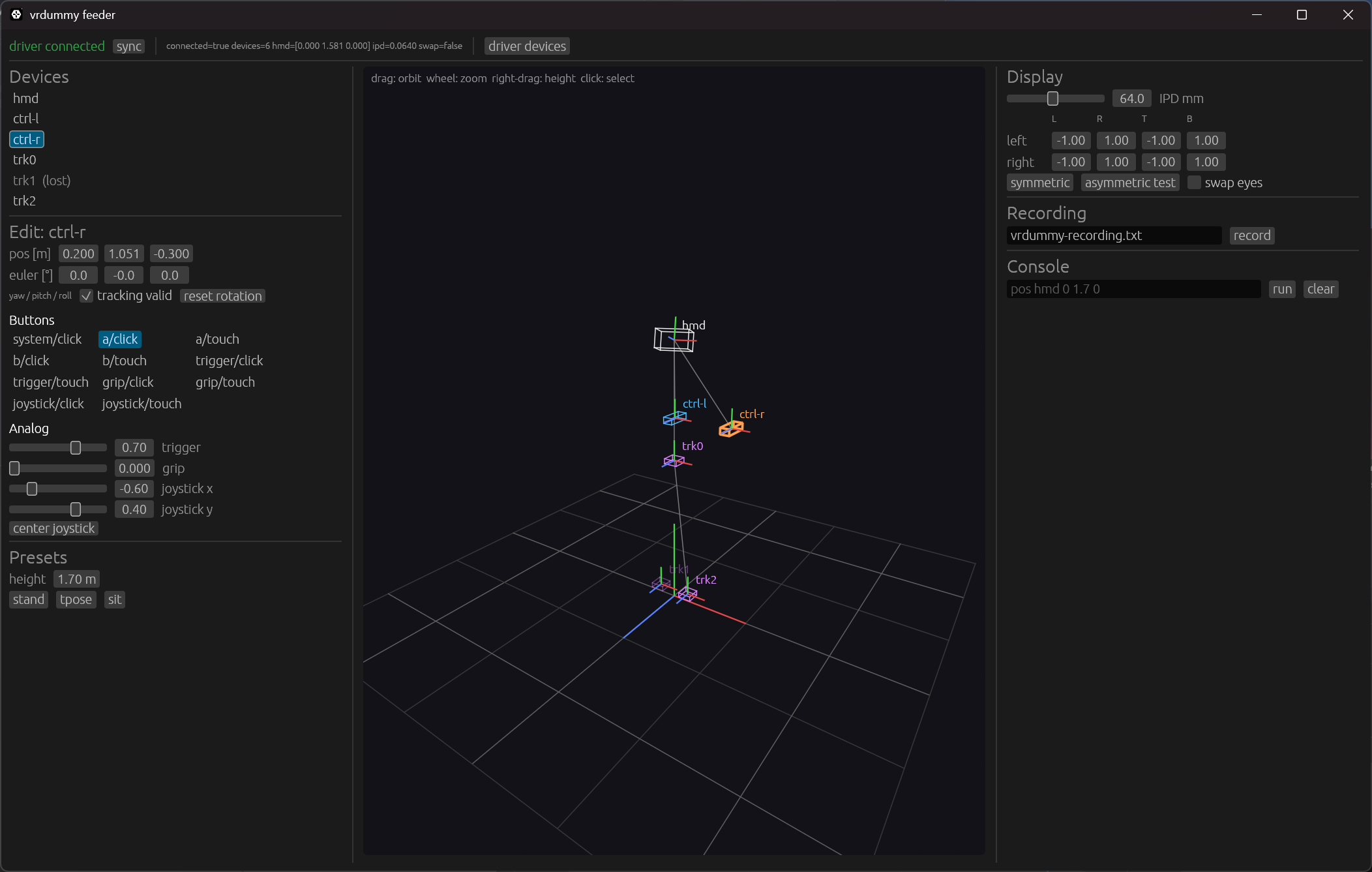Click the joystick y slider handle

(x=76, y=509)
